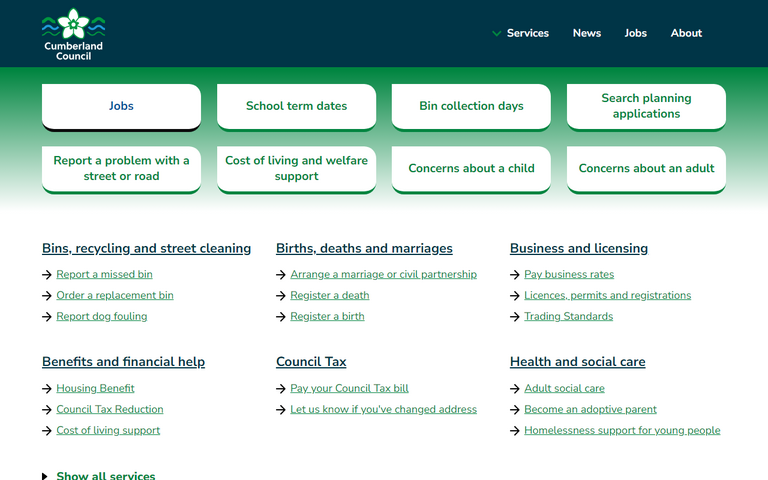Open Births, deaths and marriages heading
Screen dimensions: 768x480
point(364,248)
